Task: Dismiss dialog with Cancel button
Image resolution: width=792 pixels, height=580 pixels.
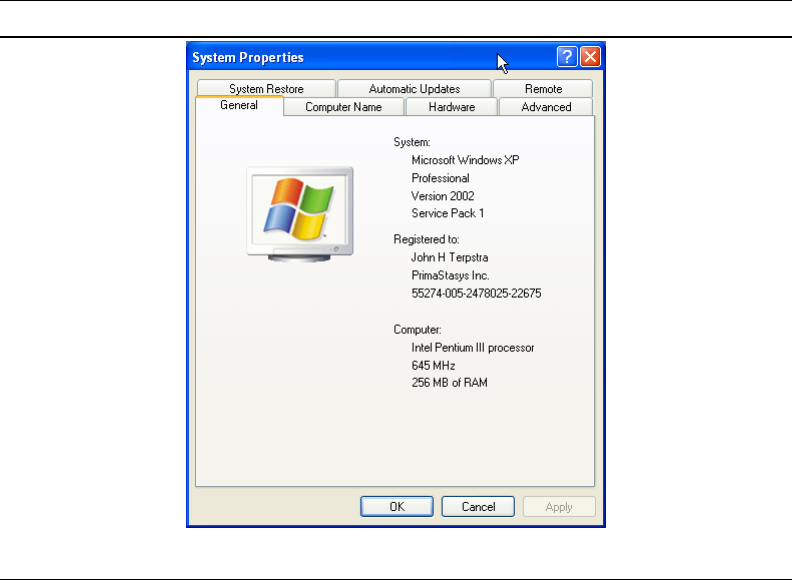Action: (478, 506)
